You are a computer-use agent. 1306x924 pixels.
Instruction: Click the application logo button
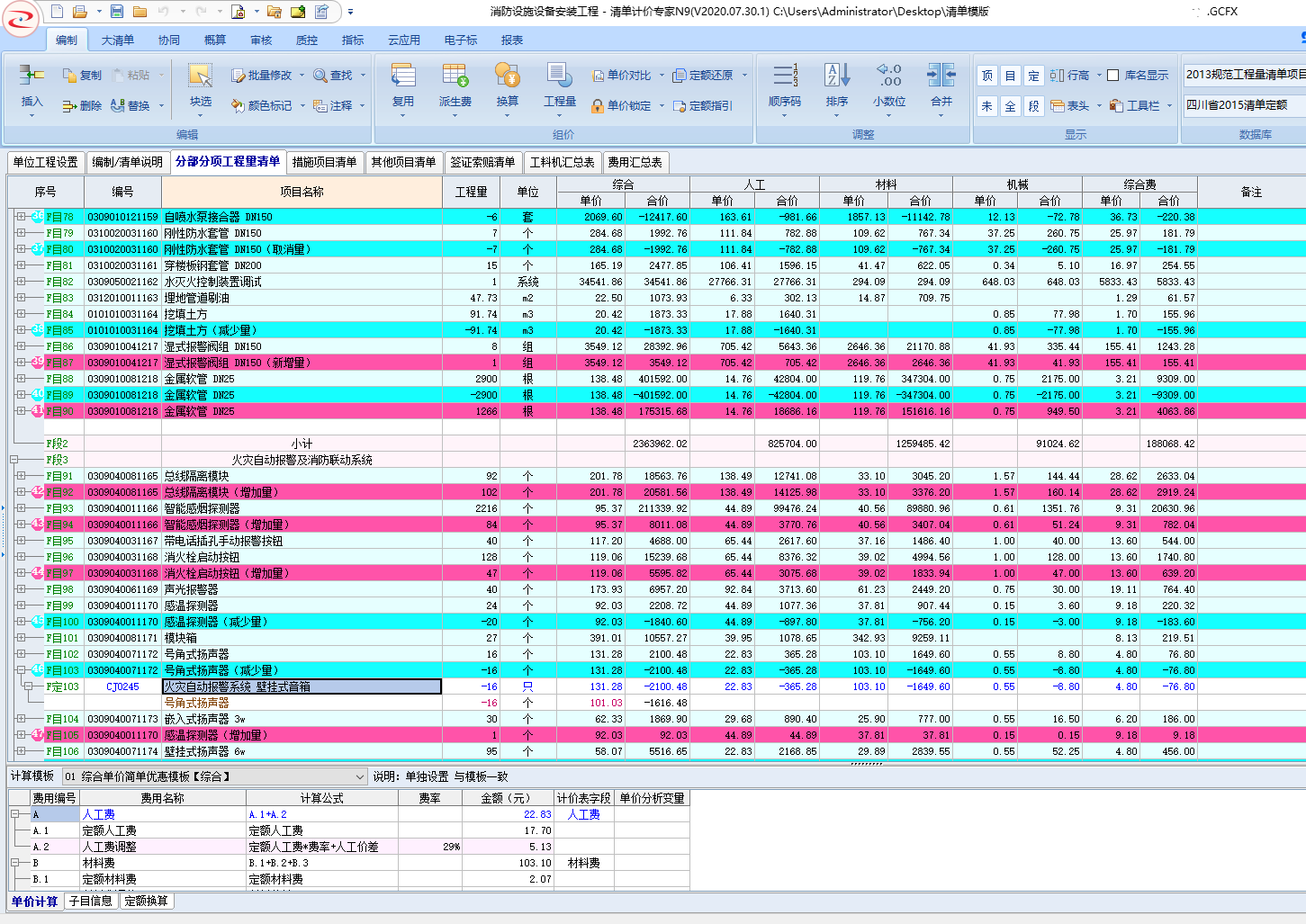tap(21, 18)
